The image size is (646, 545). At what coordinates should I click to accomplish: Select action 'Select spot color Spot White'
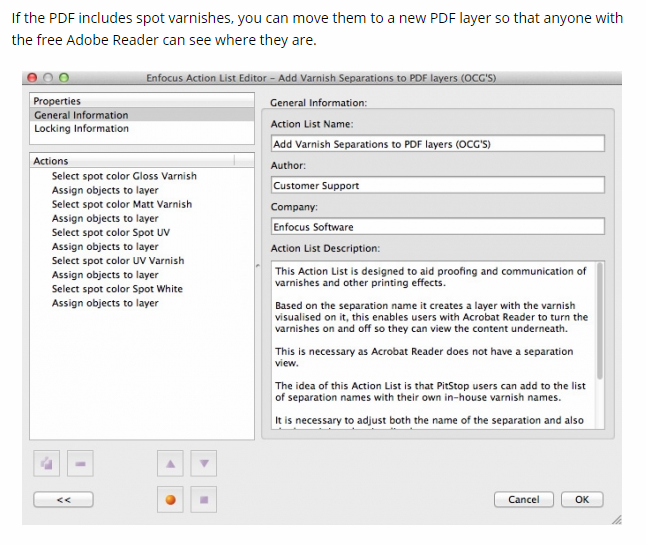pyautogui.click(x=117, y=289)
